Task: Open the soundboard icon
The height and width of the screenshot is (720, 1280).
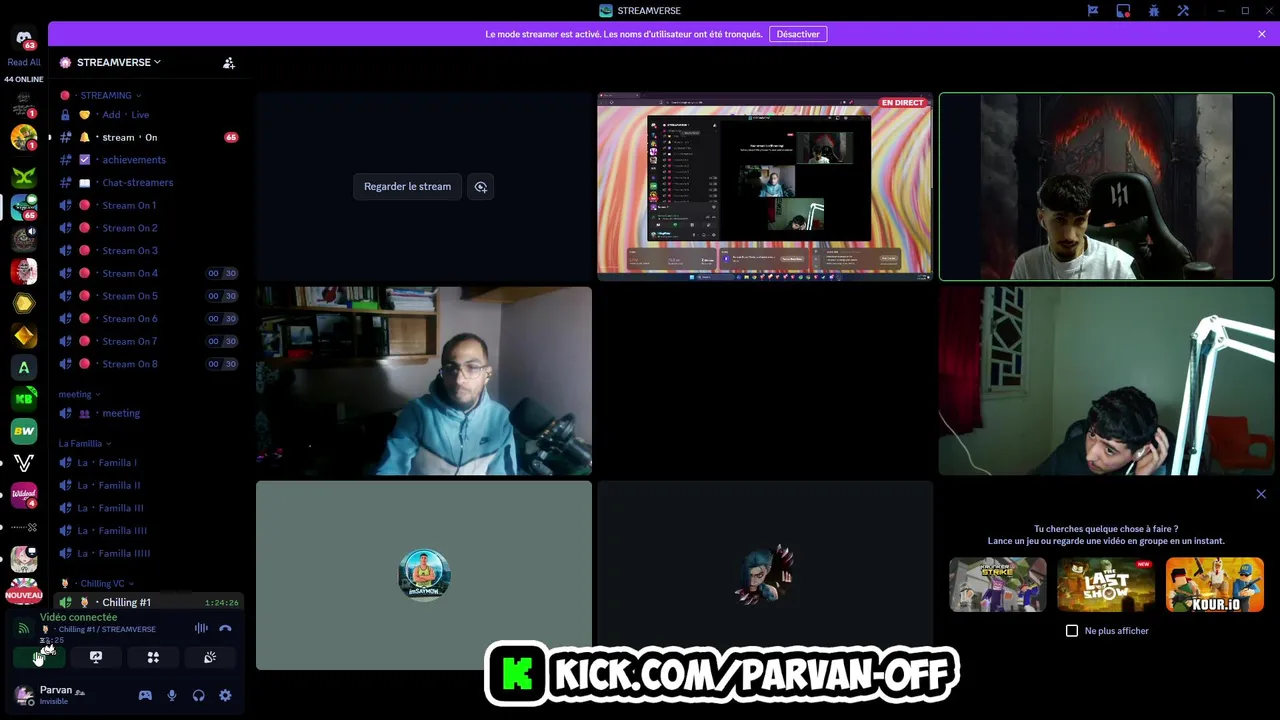Action: pyautogui.click(x=210, y=657)
